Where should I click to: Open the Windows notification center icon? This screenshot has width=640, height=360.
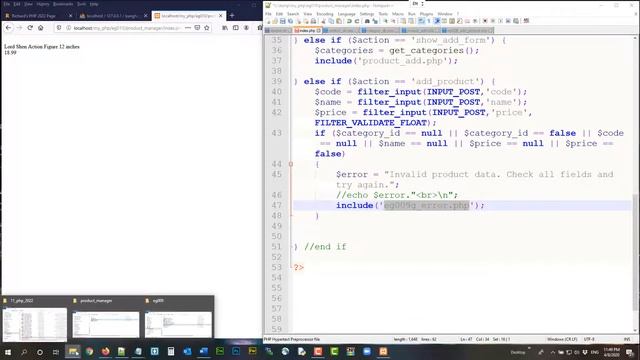point(630,352)
